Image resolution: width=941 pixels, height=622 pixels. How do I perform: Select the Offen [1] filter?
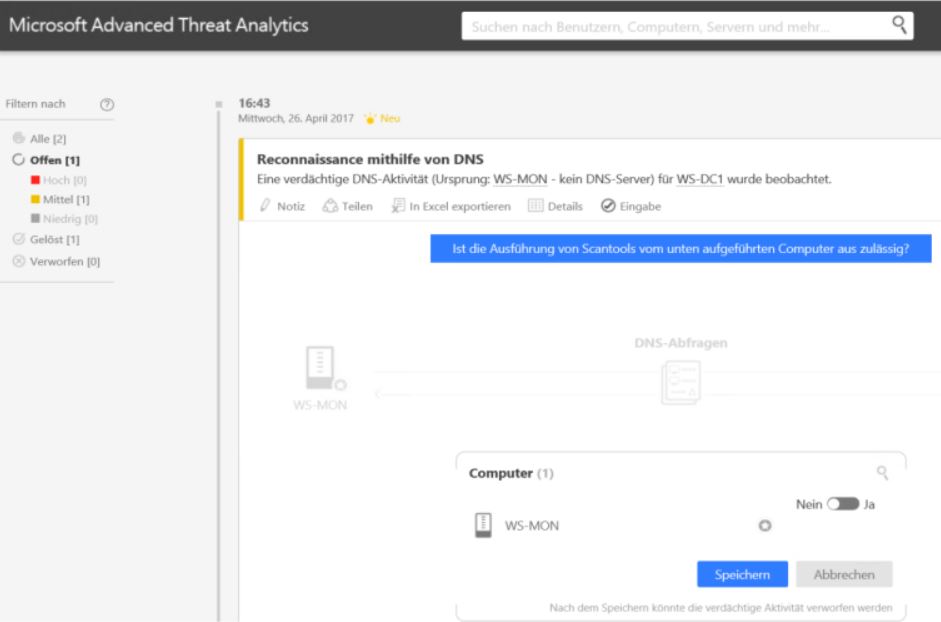tap(46, 160)
